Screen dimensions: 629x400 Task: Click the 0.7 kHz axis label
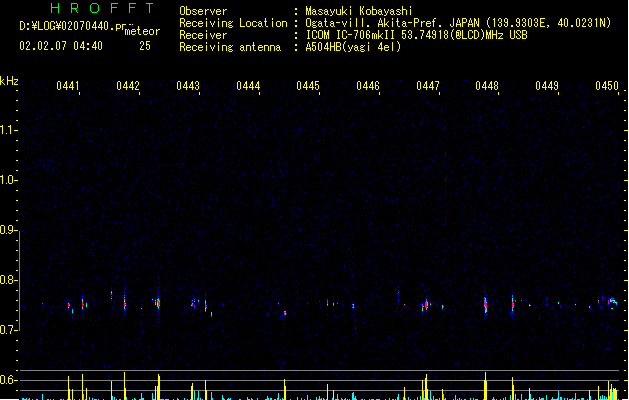[8, 330]
